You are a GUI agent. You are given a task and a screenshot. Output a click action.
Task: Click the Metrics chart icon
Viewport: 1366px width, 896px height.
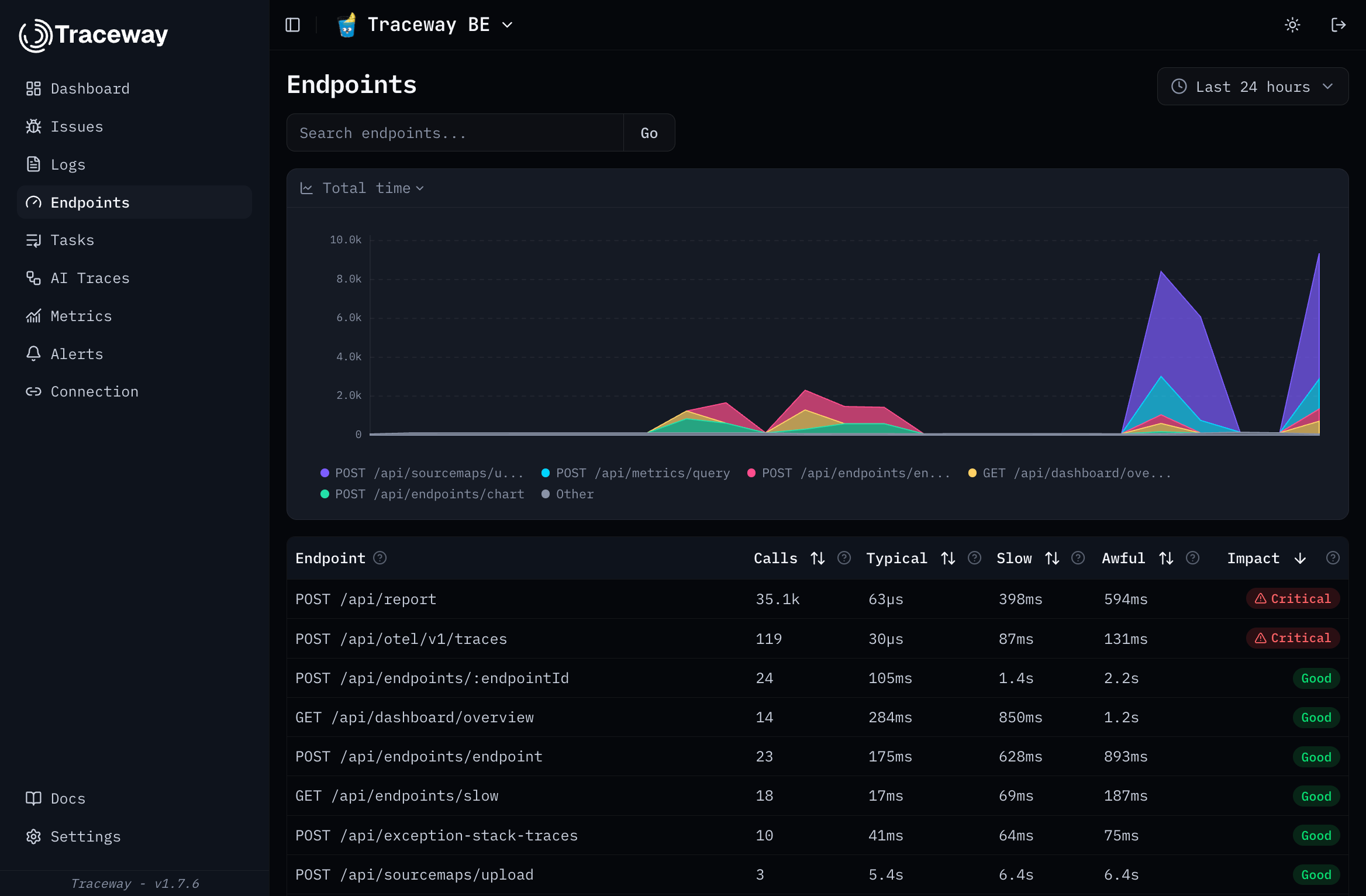click(x=33, y=316)
